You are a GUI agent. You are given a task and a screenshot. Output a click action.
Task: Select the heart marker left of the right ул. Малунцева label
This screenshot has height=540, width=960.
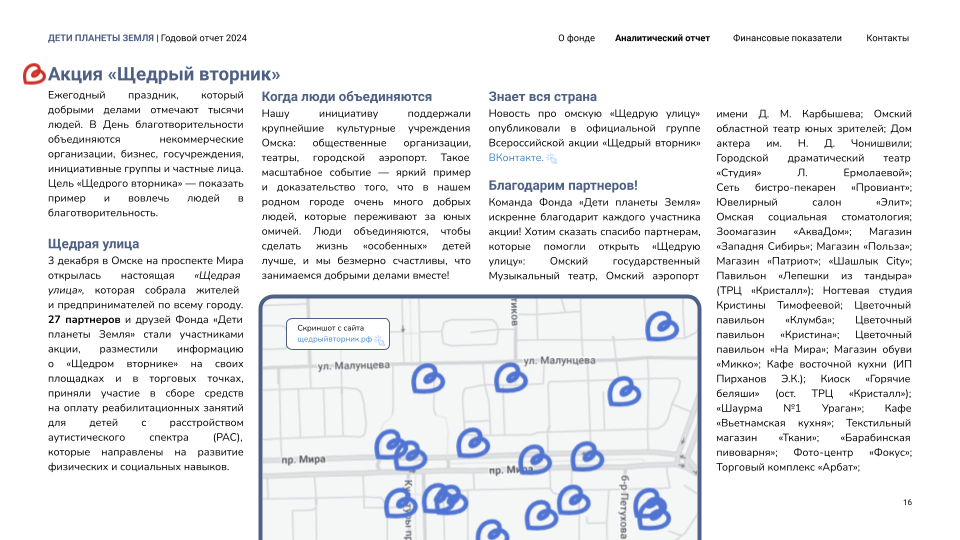[511, 377]
